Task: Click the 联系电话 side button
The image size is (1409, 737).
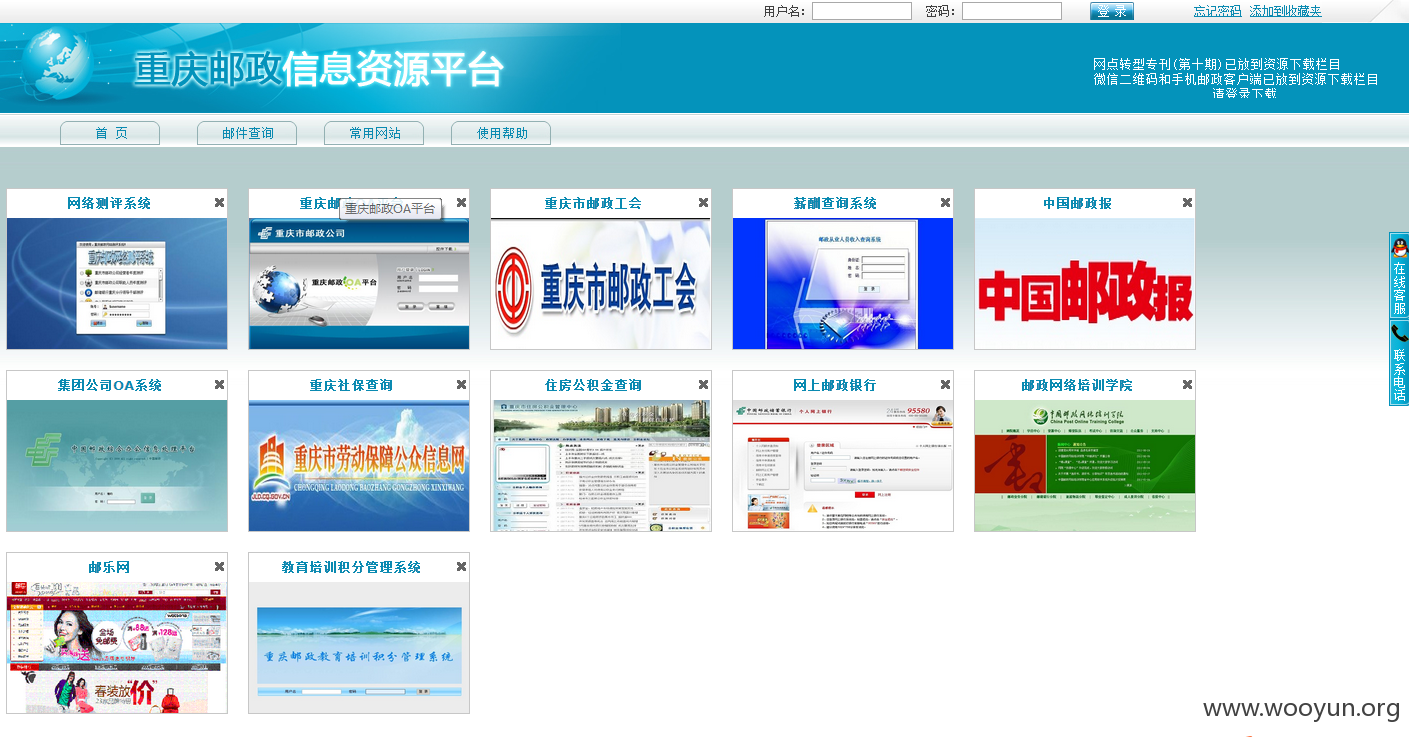Action: pyautogui.click(x=1399, y=363)
